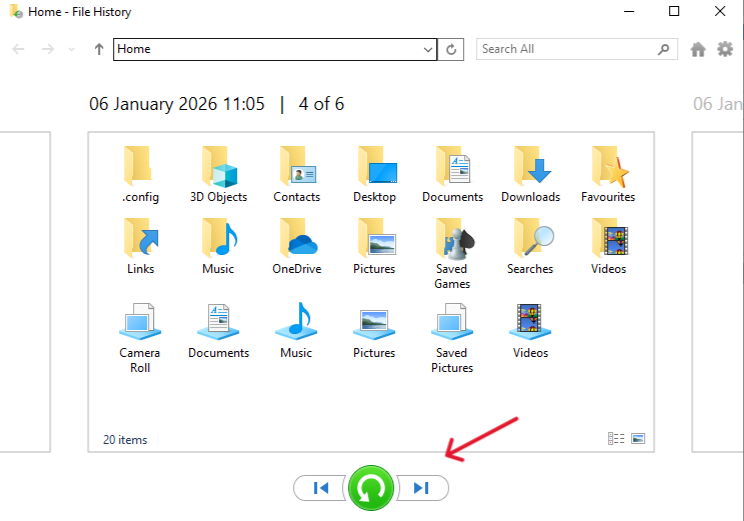Select the Downloads folder
744x521 pixels.
click(x=530, y=175)
